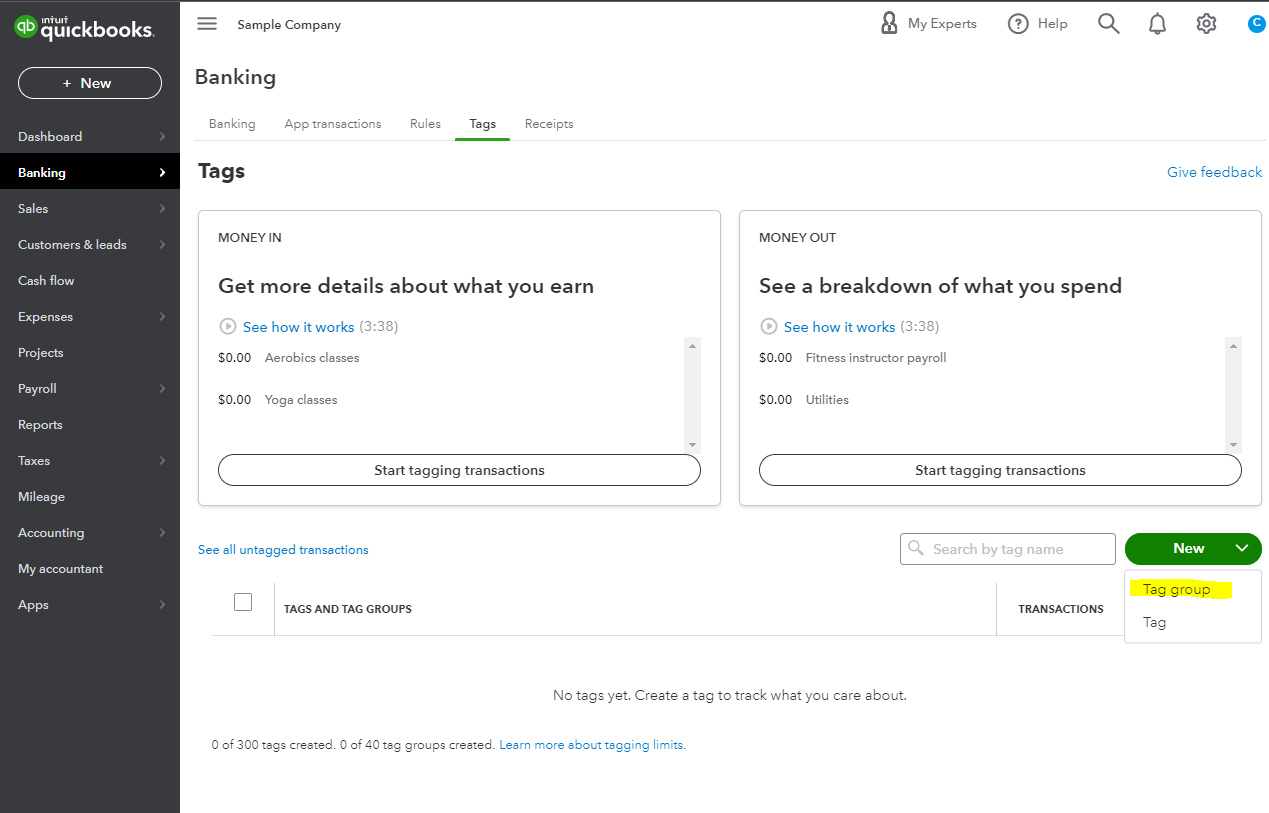This screenshot has width=1269, height=813.
Task: Click Start tagging transactions under Money Out
Action: tap(1000, 470)
